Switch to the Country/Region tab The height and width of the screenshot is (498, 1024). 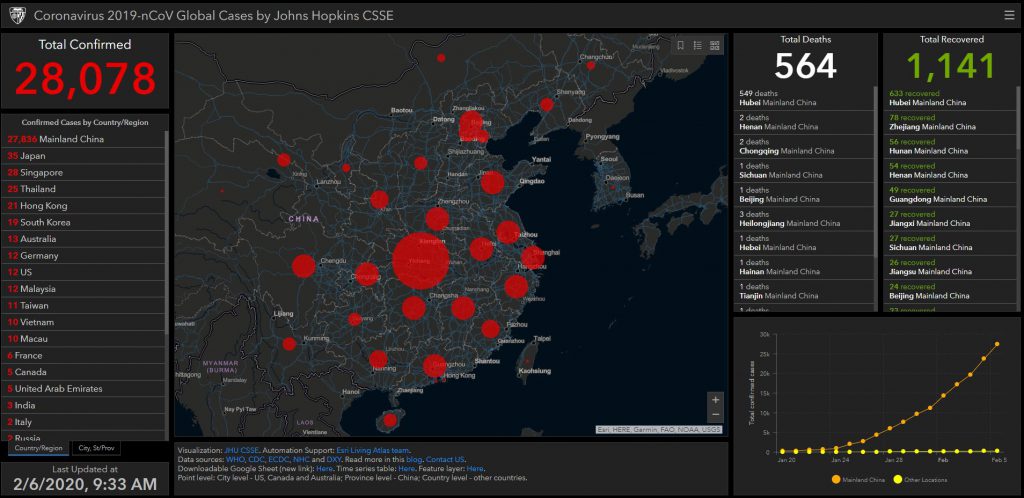coord(39,449)
